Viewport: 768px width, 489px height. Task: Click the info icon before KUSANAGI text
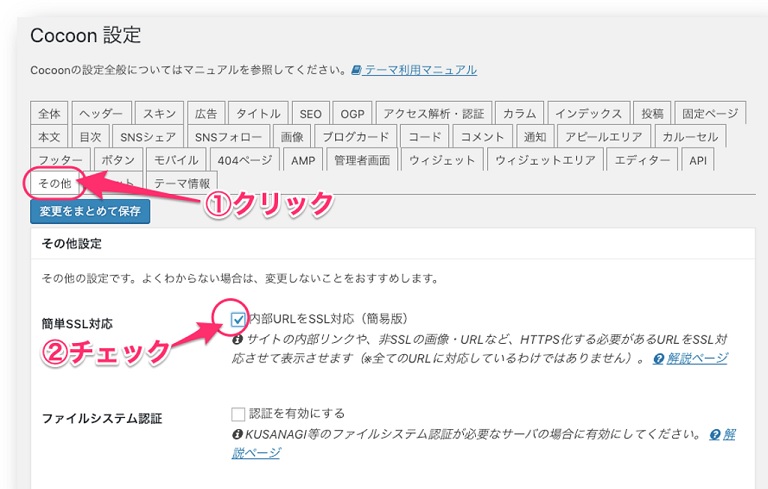(x=238, y=434)
